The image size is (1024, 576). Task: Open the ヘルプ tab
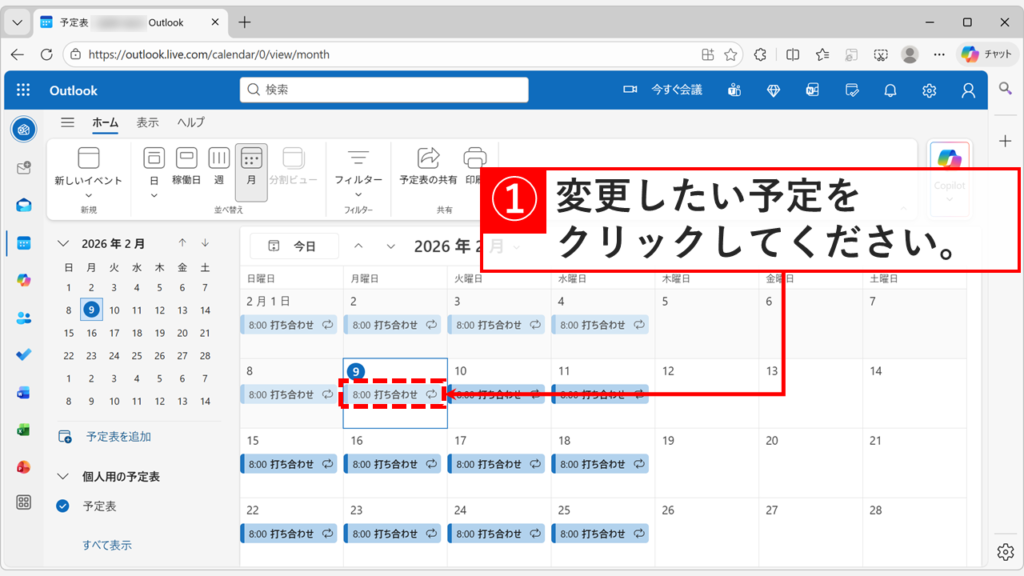pos(191,122)
